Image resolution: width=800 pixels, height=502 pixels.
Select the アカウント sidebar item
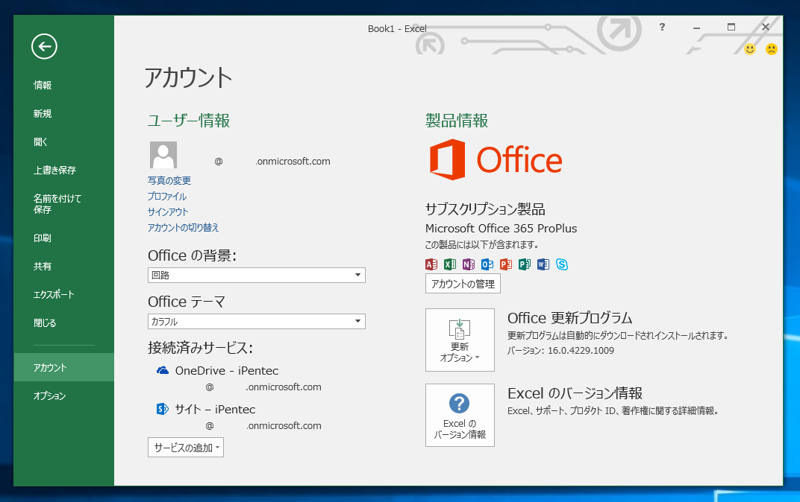(x=64, y=367)
